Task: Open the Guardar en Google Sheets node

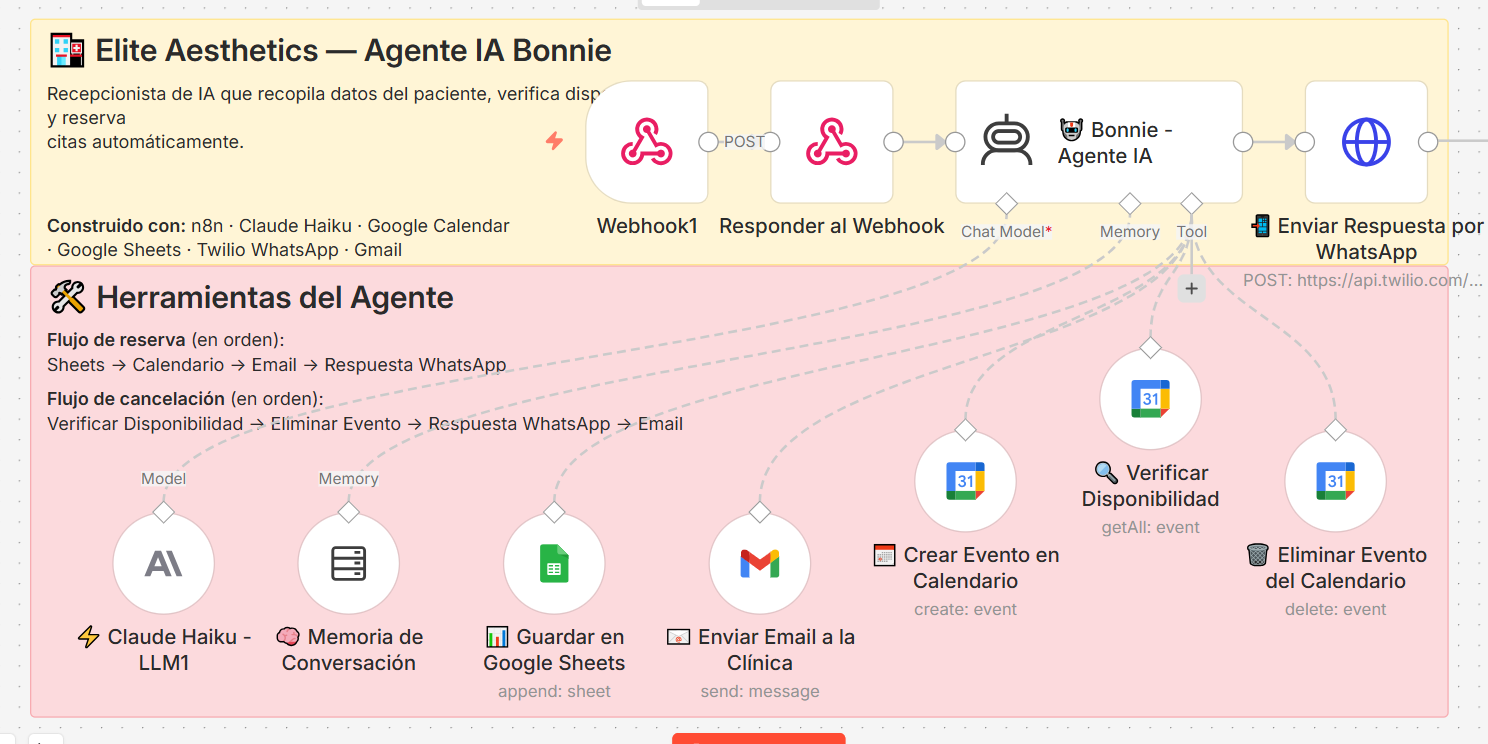Action: [x=554, y=564]
